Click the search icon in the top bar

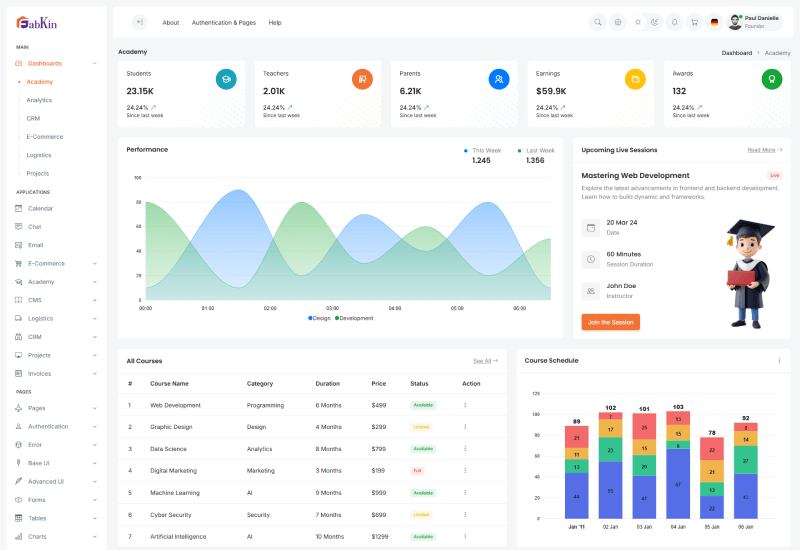point(598,22)
